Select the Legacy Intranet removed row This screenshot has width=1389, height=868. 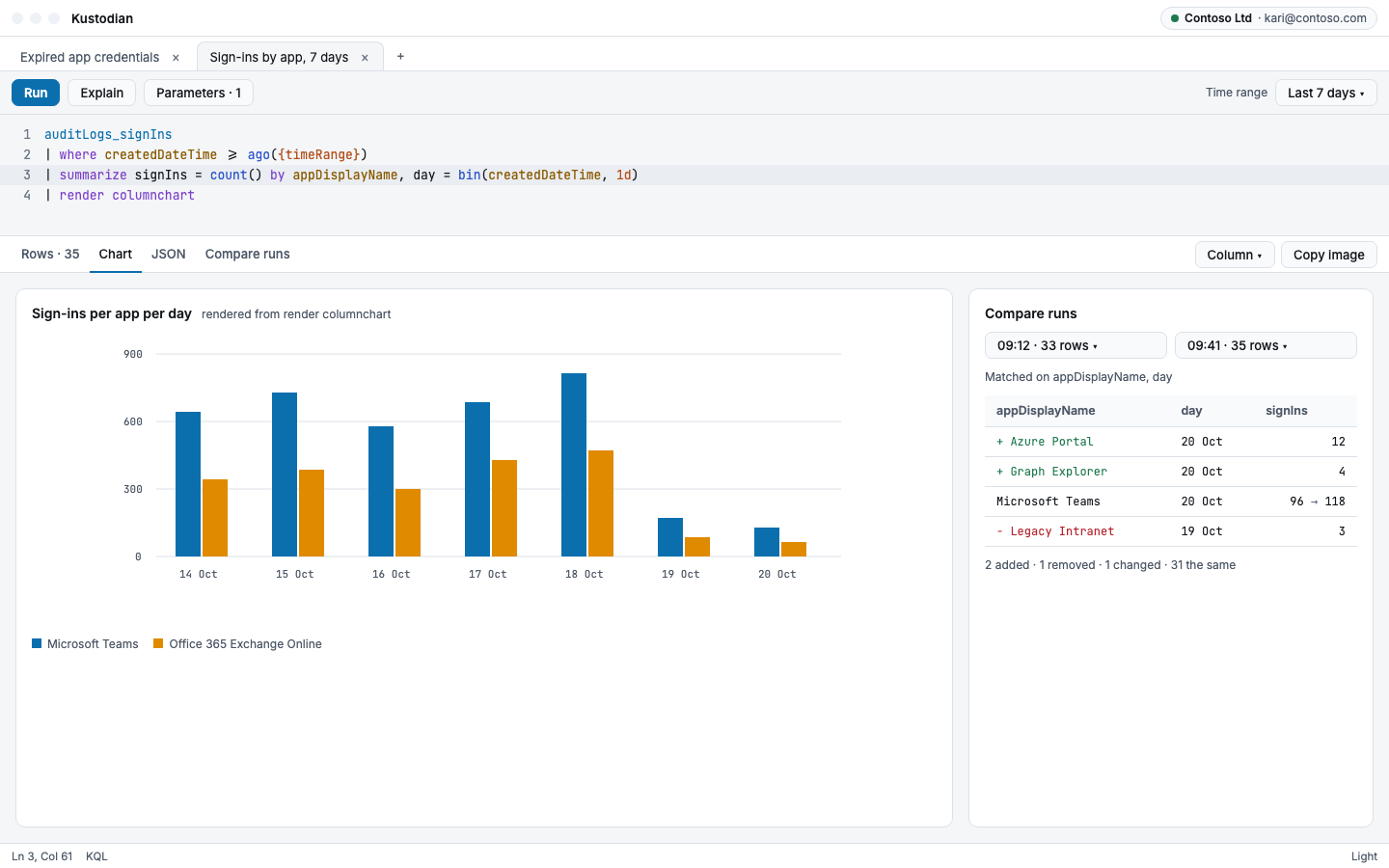pyautogui.click(x=1171, y=531)
